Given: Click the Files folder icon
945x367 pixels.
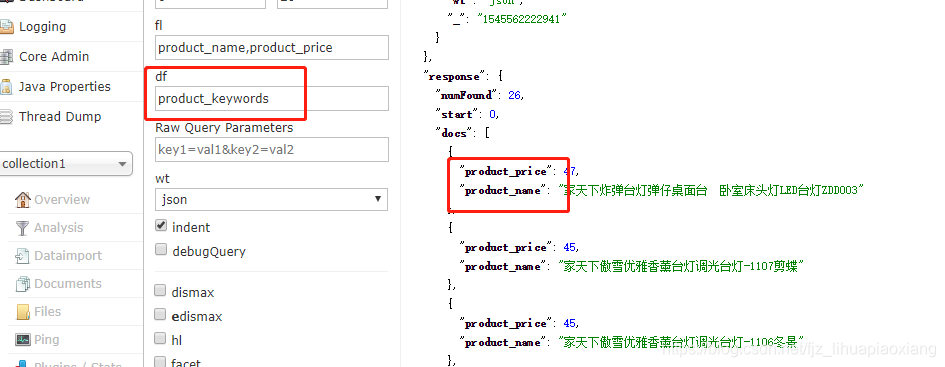Looking at the screenshot, I should pyautogui.click(x=22, y=312).
